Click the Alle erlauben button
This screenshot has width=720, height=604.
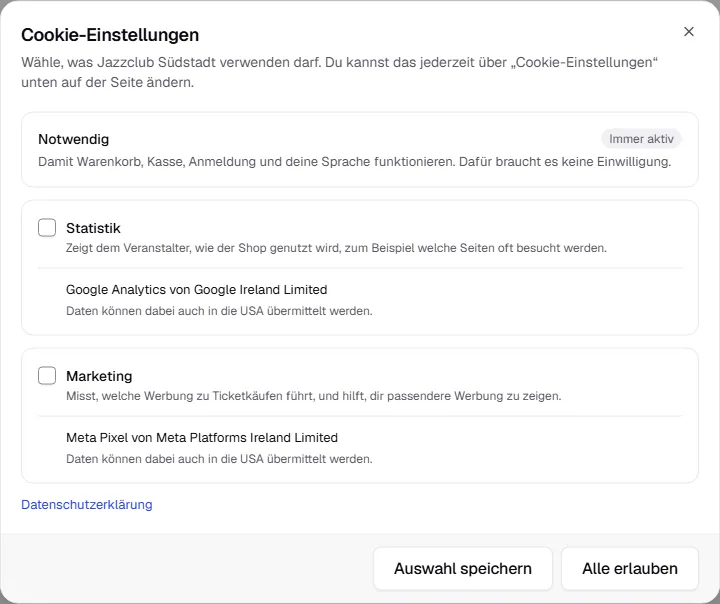point(630,569)
